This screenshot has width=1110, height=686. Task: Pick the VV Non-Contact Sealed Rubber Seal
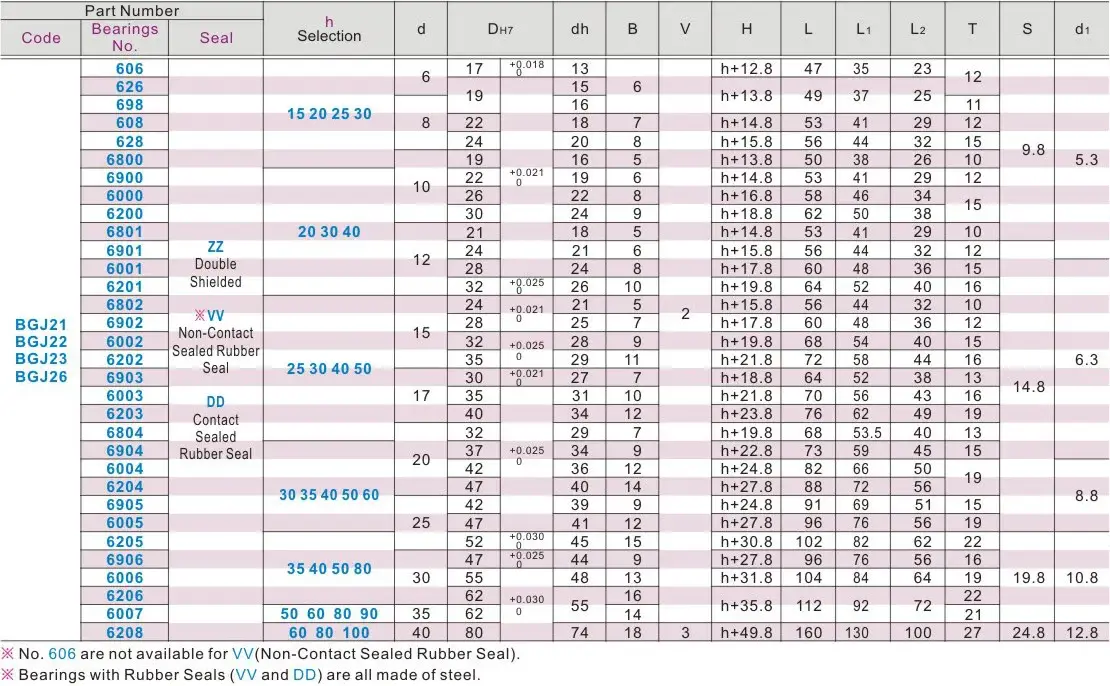coord(215,341)
